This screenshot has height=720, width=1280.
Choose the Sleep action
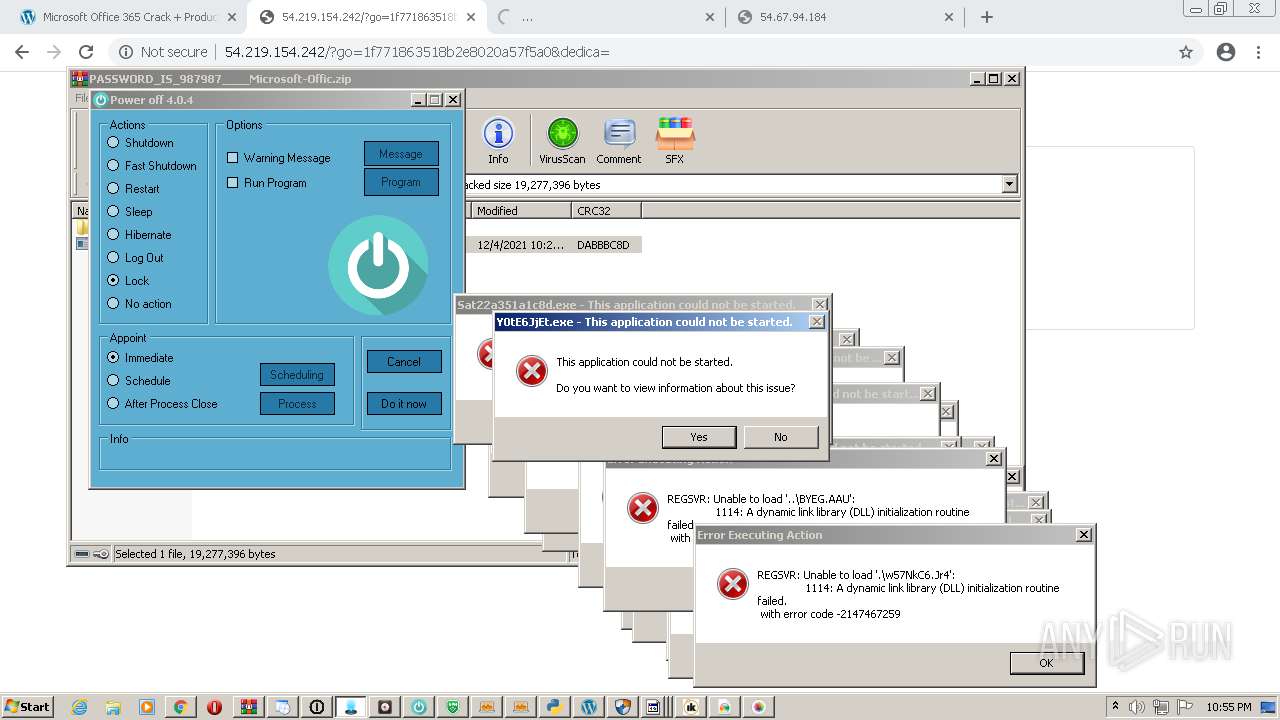coord(130,212)
